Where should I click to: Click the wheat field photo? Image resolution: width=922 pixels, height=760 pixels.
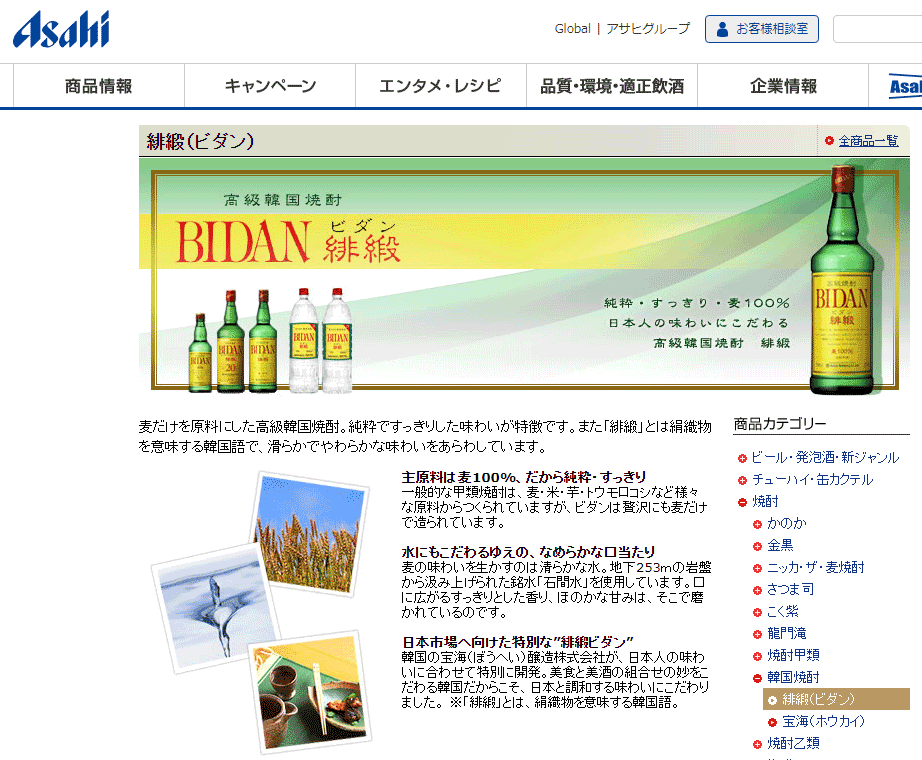point(310,535)
